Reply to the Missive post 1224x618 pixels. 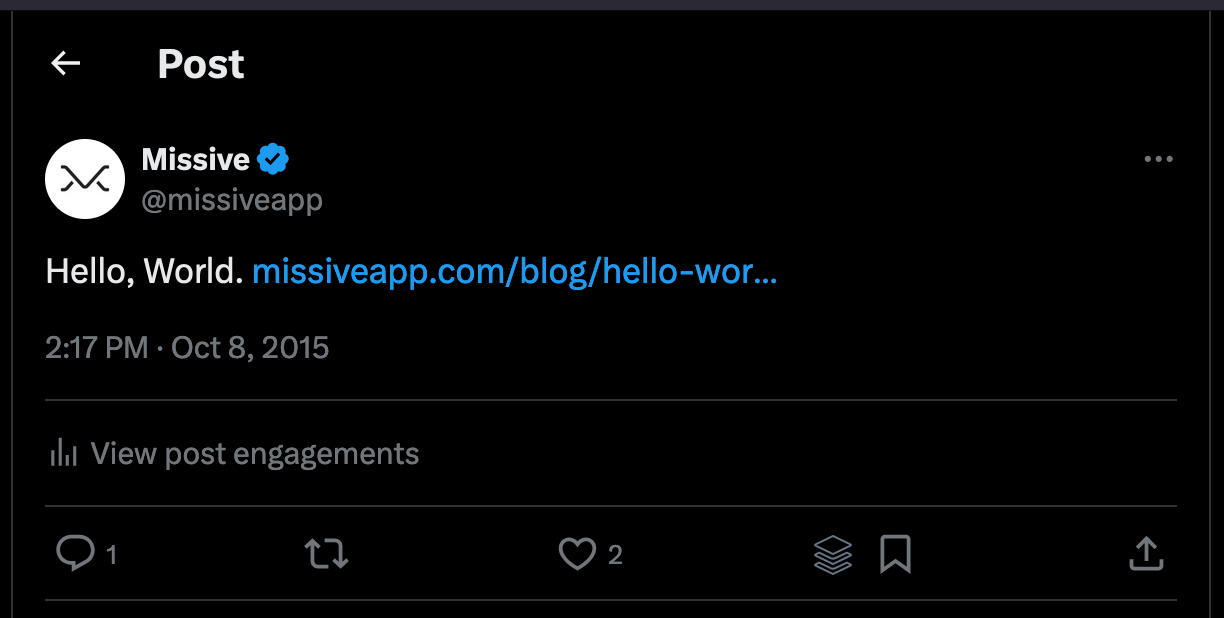pos(76,553)
